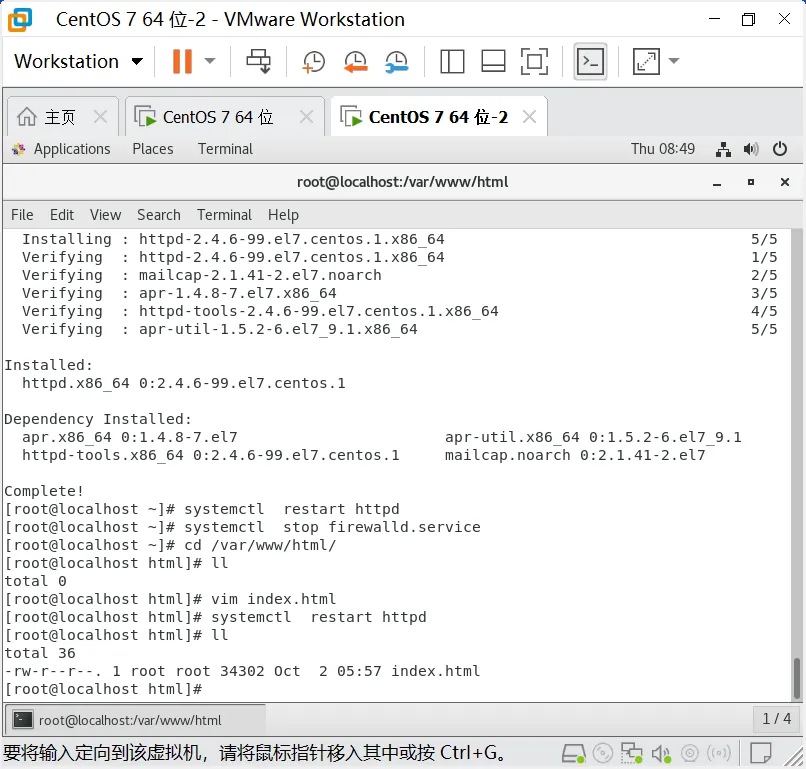
Task: Close the CentOS 7 64 位-2 tab
Action: [529, 117]
